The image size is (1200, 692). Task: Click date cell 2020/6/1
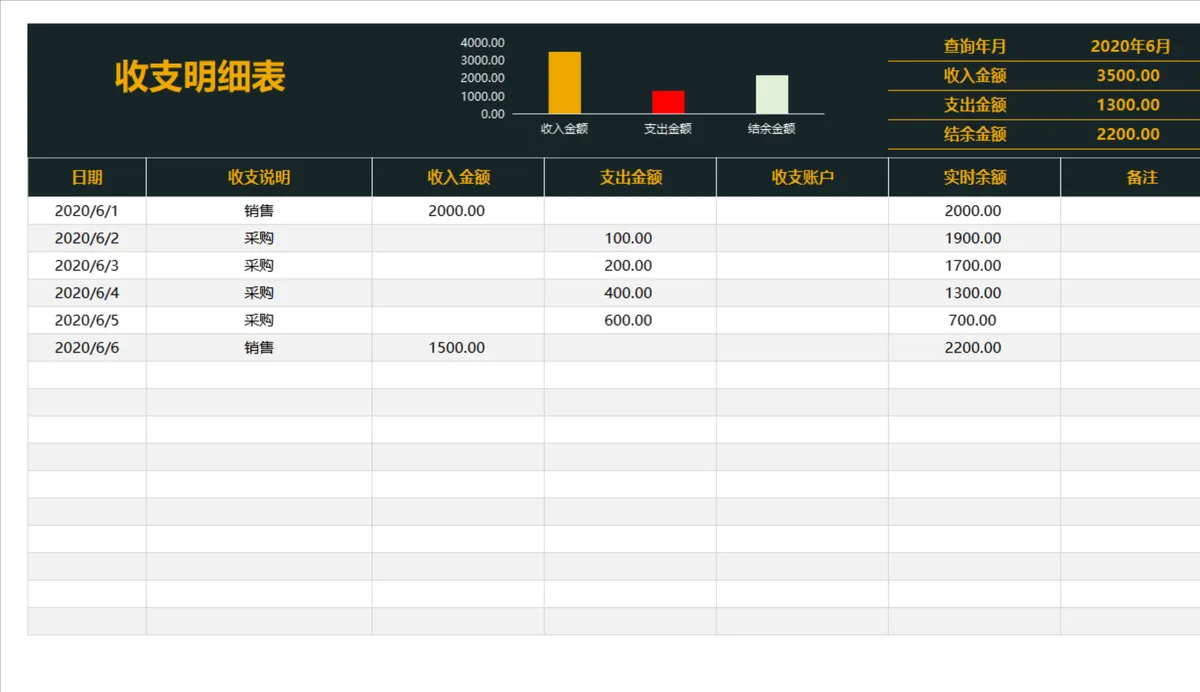[87, 211]
